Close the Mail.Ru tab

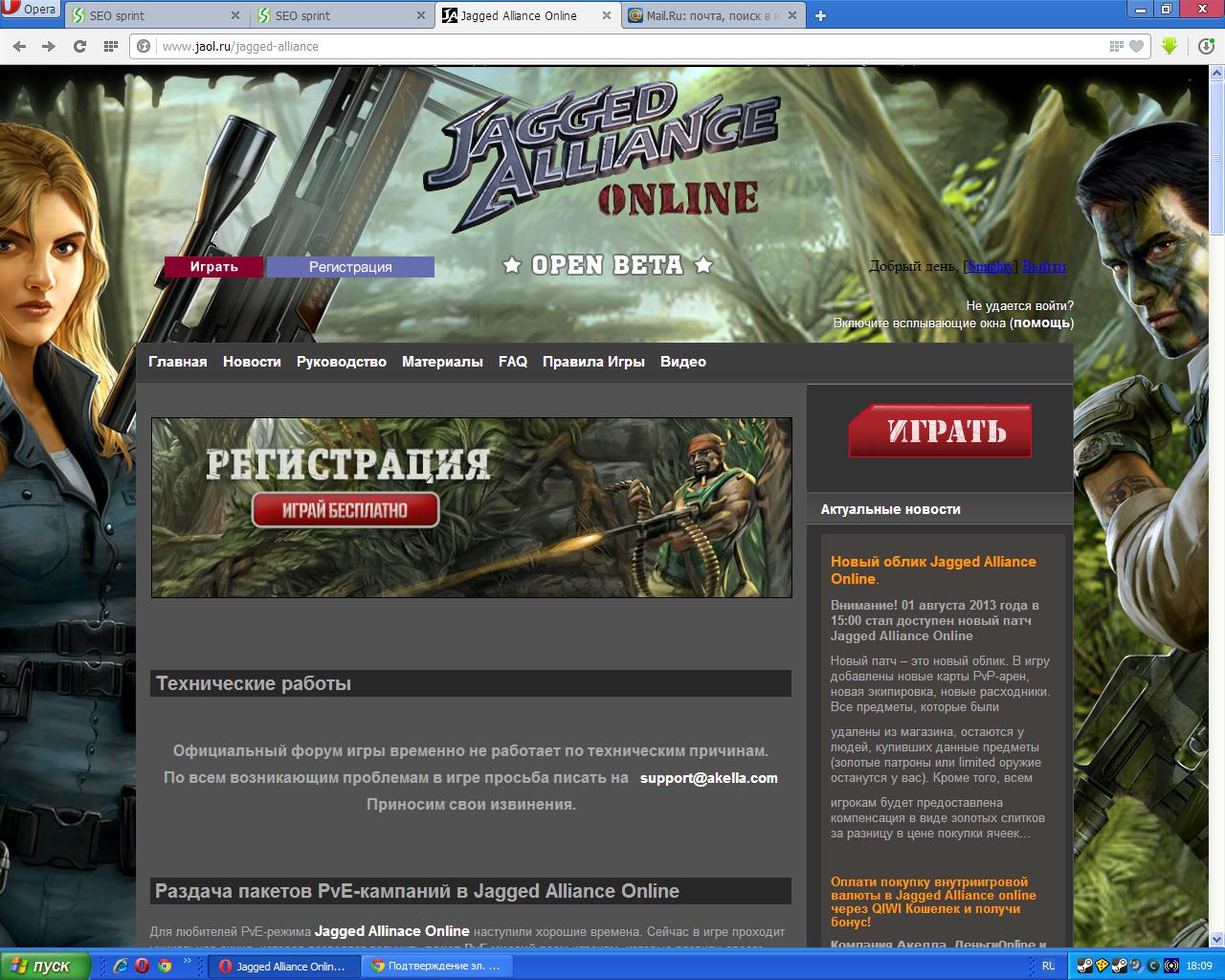[792, 15]
